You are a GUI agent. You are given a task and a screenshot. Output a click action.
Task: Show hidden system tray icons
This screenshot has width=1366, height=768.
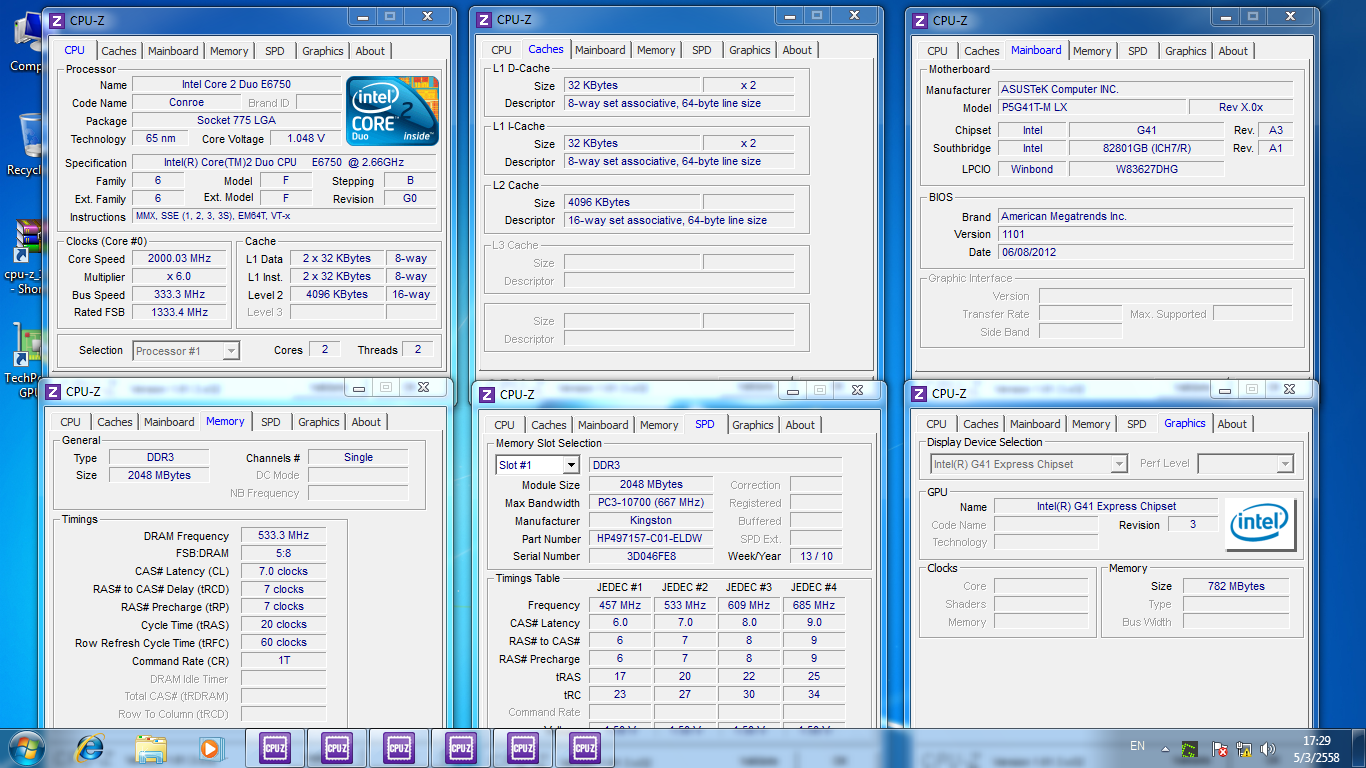coord(1164,747)
